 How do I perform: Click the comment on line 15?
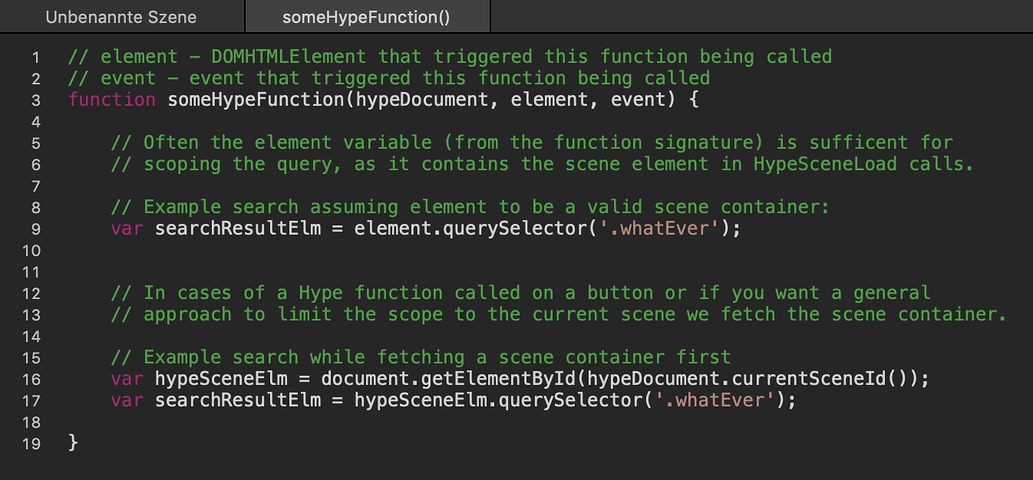click(x=422, y=358)
